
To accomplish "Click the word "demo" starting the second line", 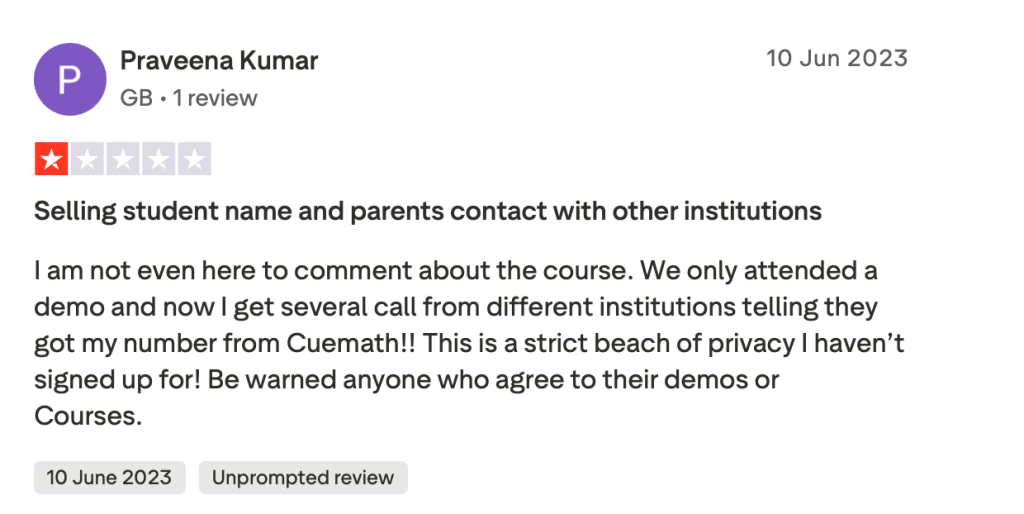I will (x=68, y=307).
